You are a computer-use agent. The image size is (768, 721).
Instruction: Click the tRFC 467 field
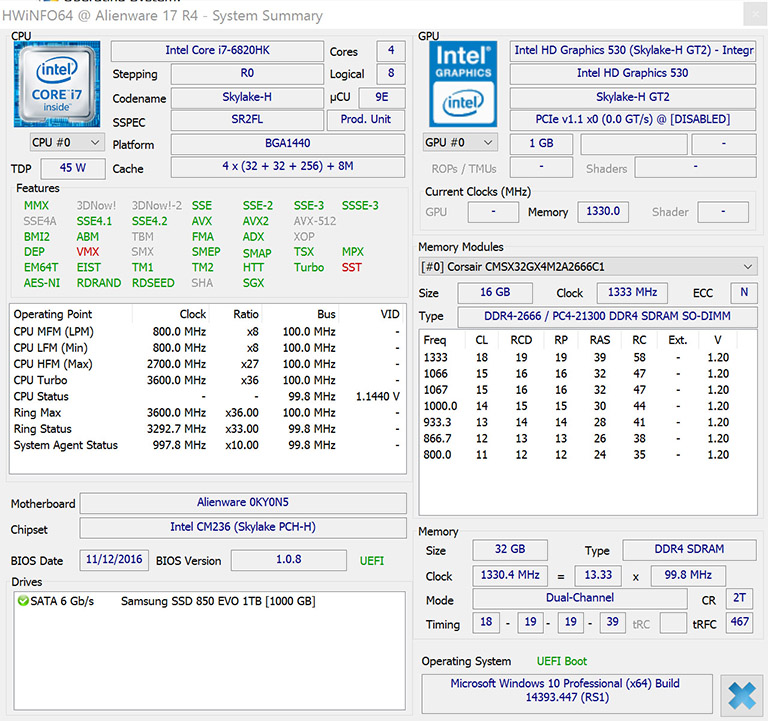(739, 622)
